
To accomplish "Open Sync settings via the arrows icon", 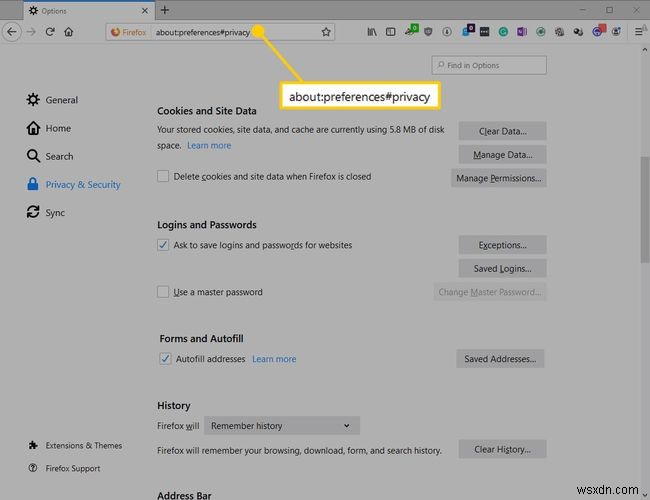I will [x=33, y=212].
